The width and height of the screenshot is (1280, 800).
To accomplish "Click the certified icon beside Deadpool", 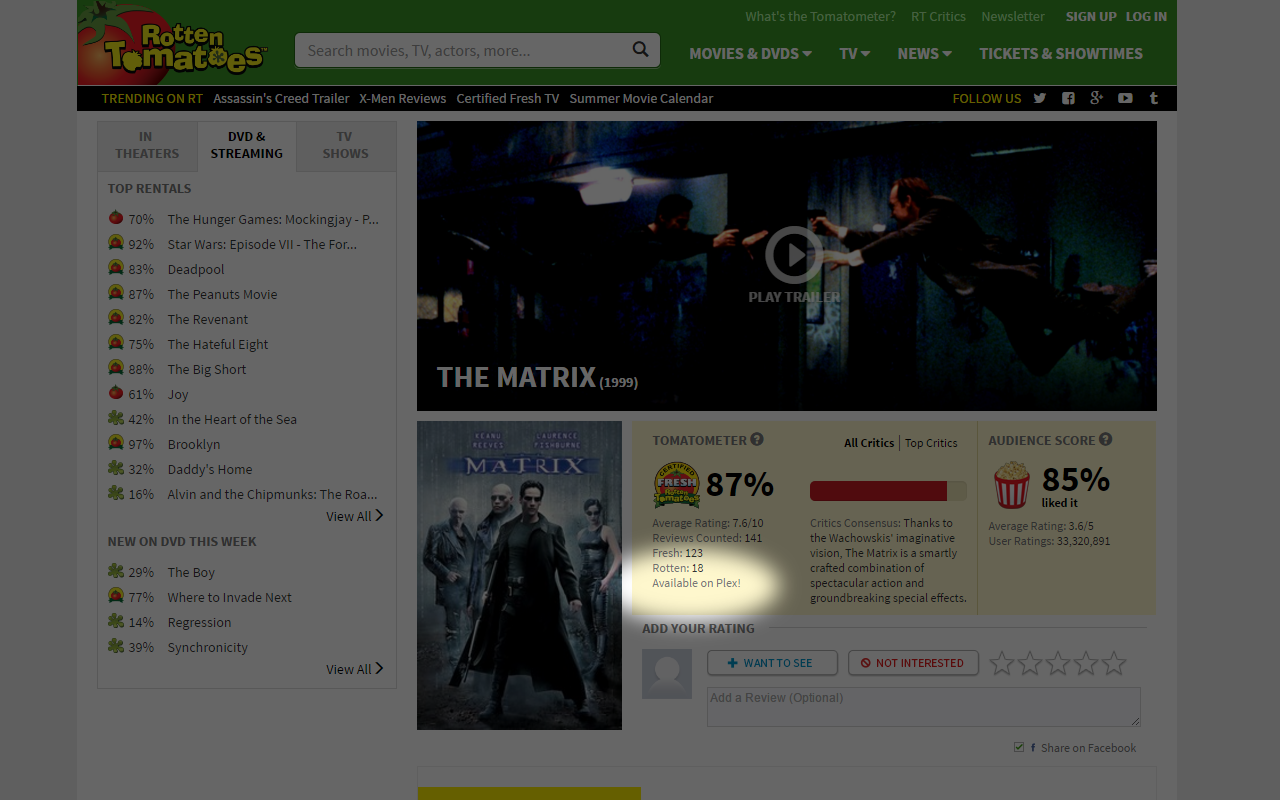I will pyautogui.click(x=116, y=268).
